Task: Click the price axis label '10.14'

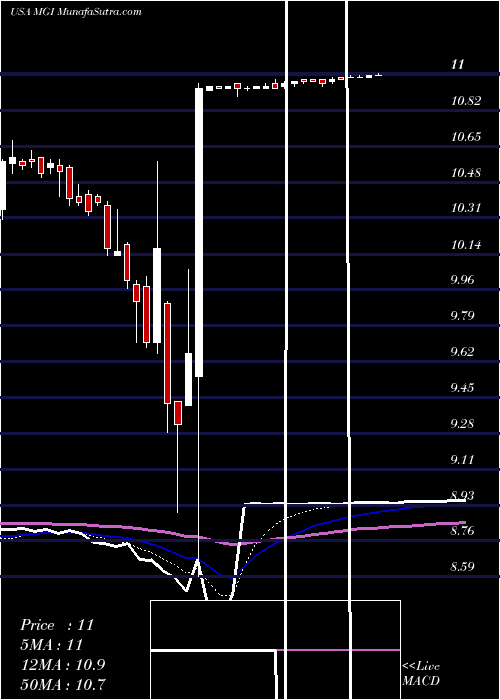Action: coord(466,245)
